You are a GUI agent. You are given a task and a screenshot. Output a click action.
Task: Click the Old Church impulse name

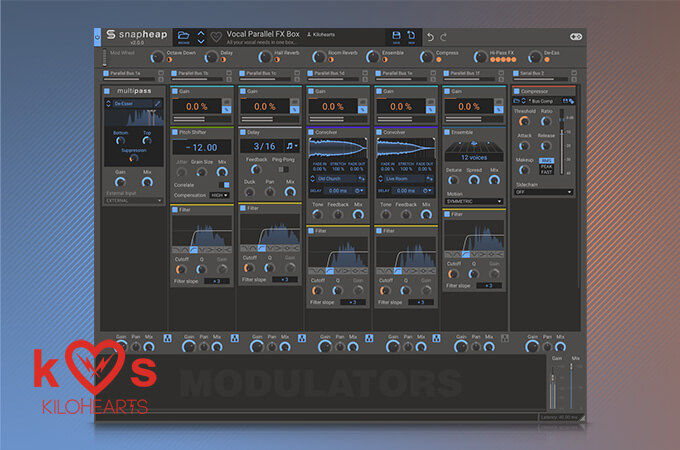(x=330, y=179)
